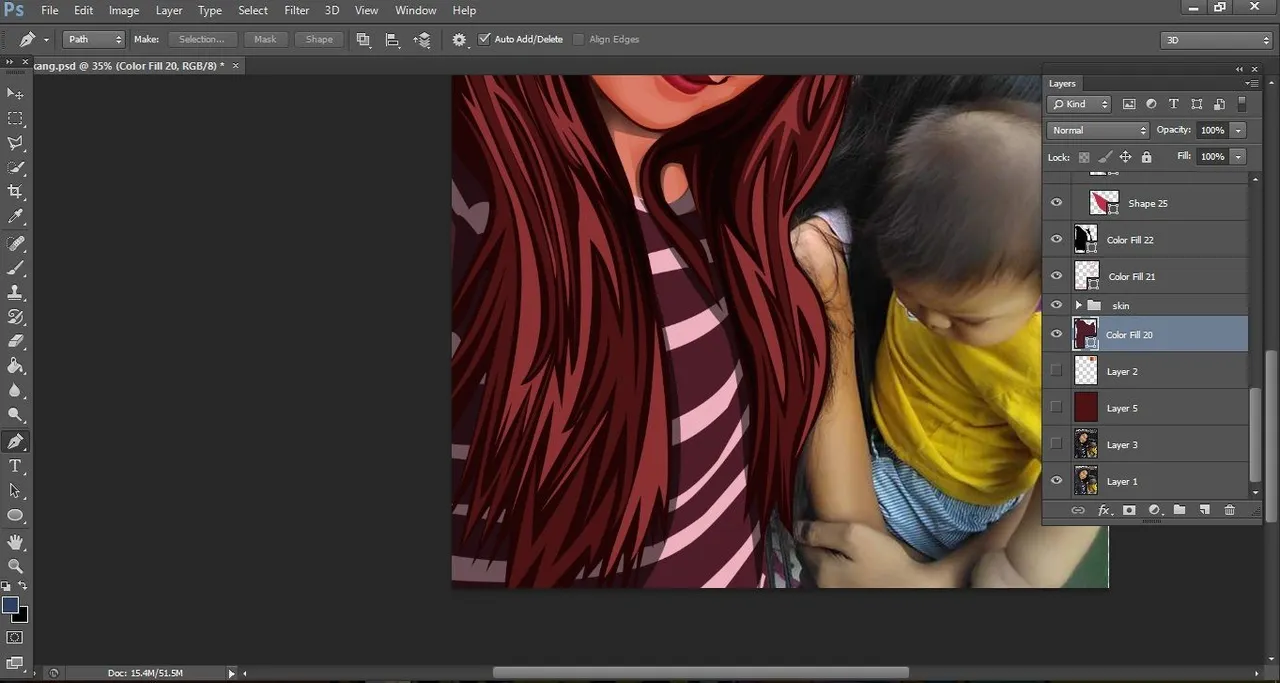
Task: Select the Dodge tool
Action: point(15,416)
